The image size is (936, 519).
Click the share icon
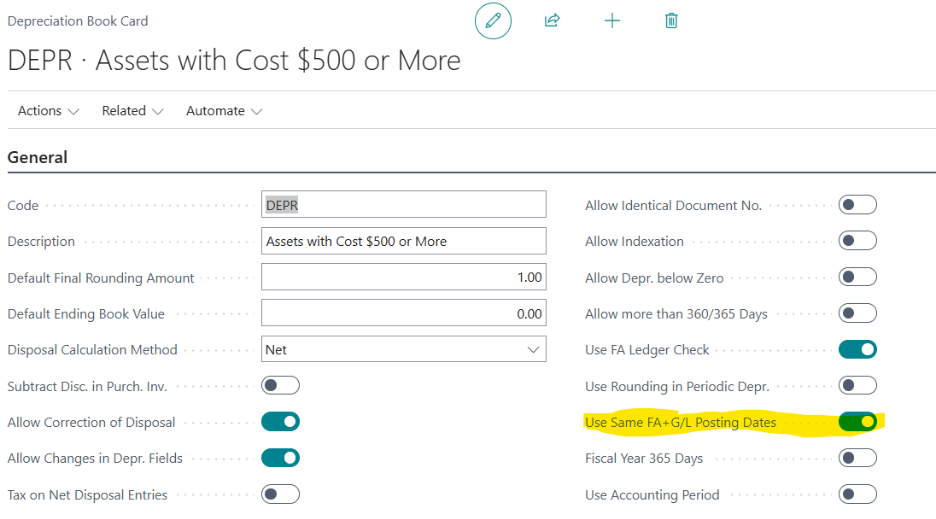[552, 21]
